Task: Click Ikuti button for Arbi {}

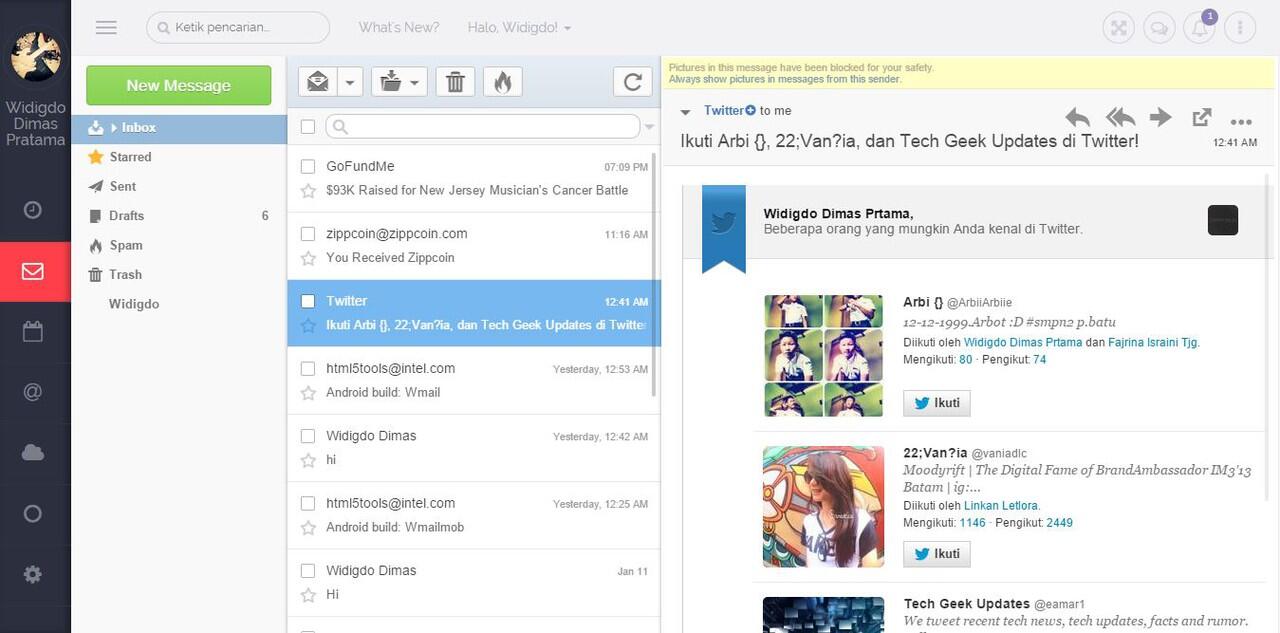Action: pyautogui.click(x=936, y=403)
